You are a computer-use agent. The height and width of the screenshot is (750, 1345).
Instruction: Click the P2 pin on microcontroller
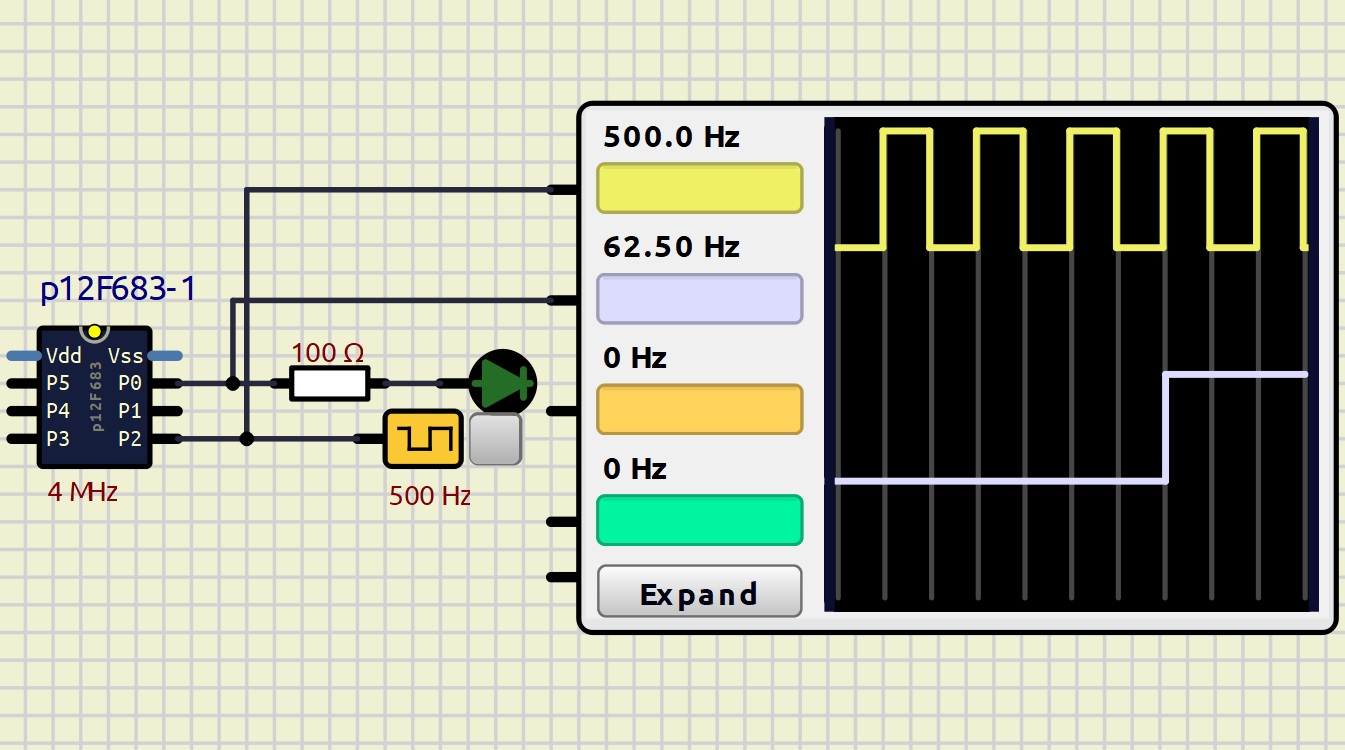tap(166, 438)
